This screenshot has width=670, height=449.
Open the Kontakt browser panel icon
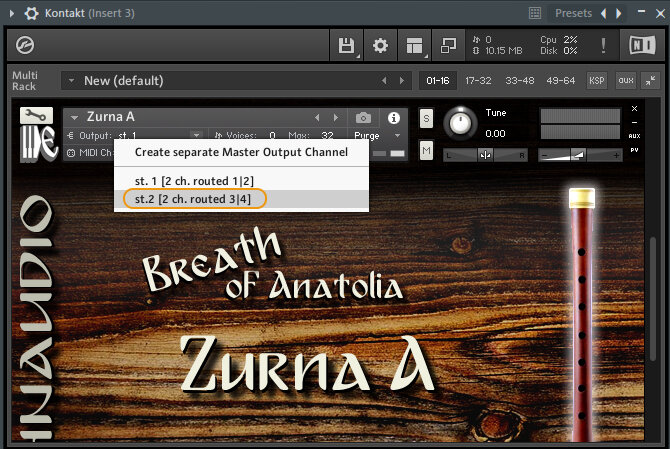(x=25, y=45)
